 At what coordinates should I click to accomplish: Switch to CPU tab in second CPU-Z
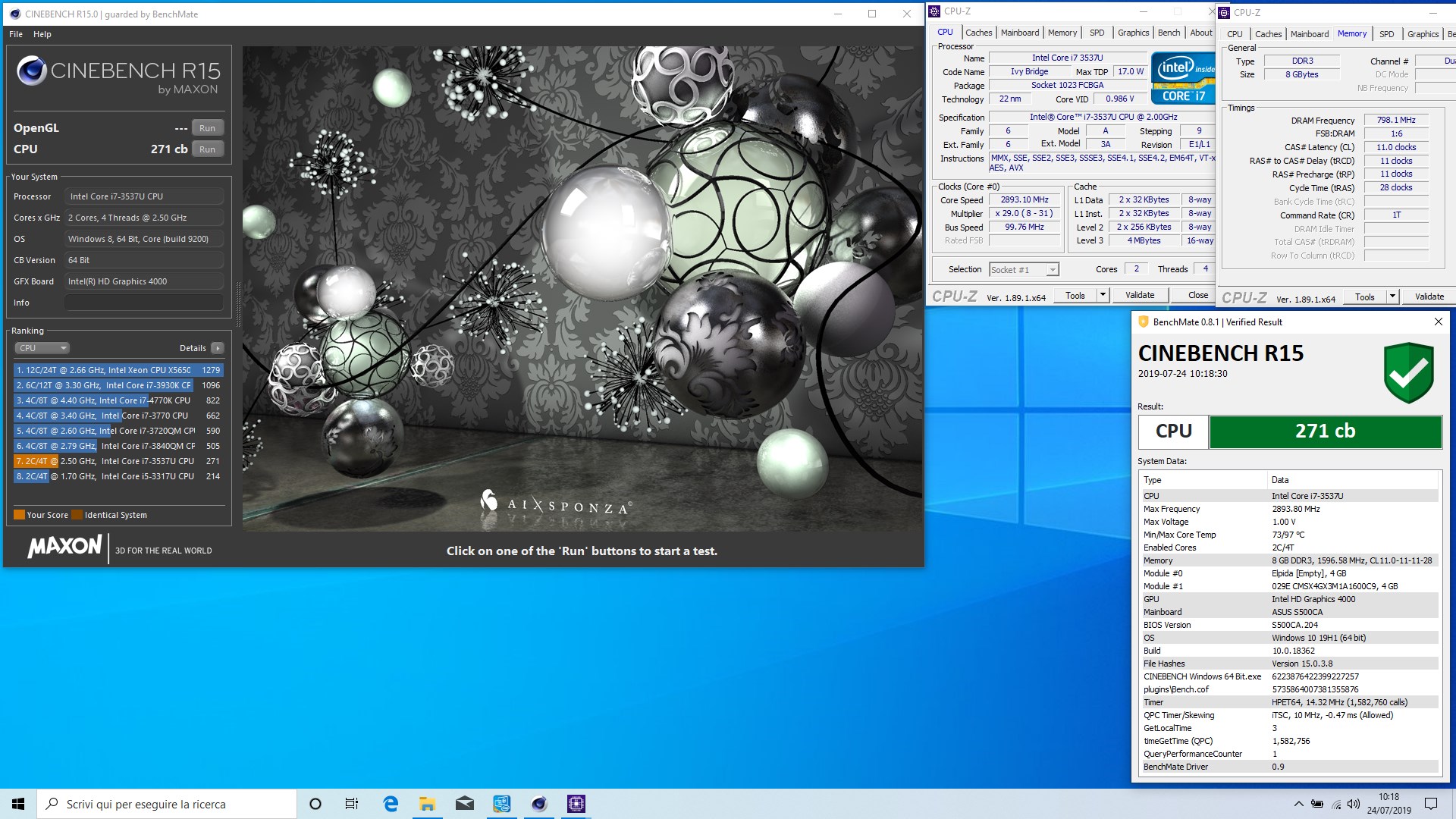[1235, 34]
